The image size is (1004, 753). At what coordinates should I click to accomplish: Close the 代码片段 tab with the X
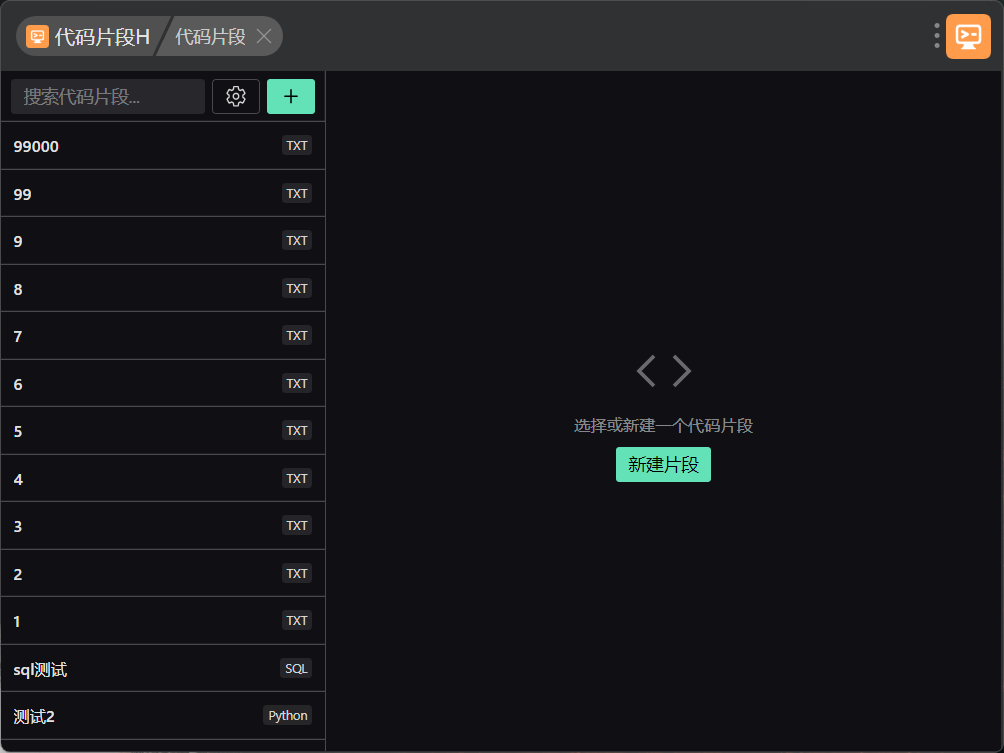coord(264,36)
